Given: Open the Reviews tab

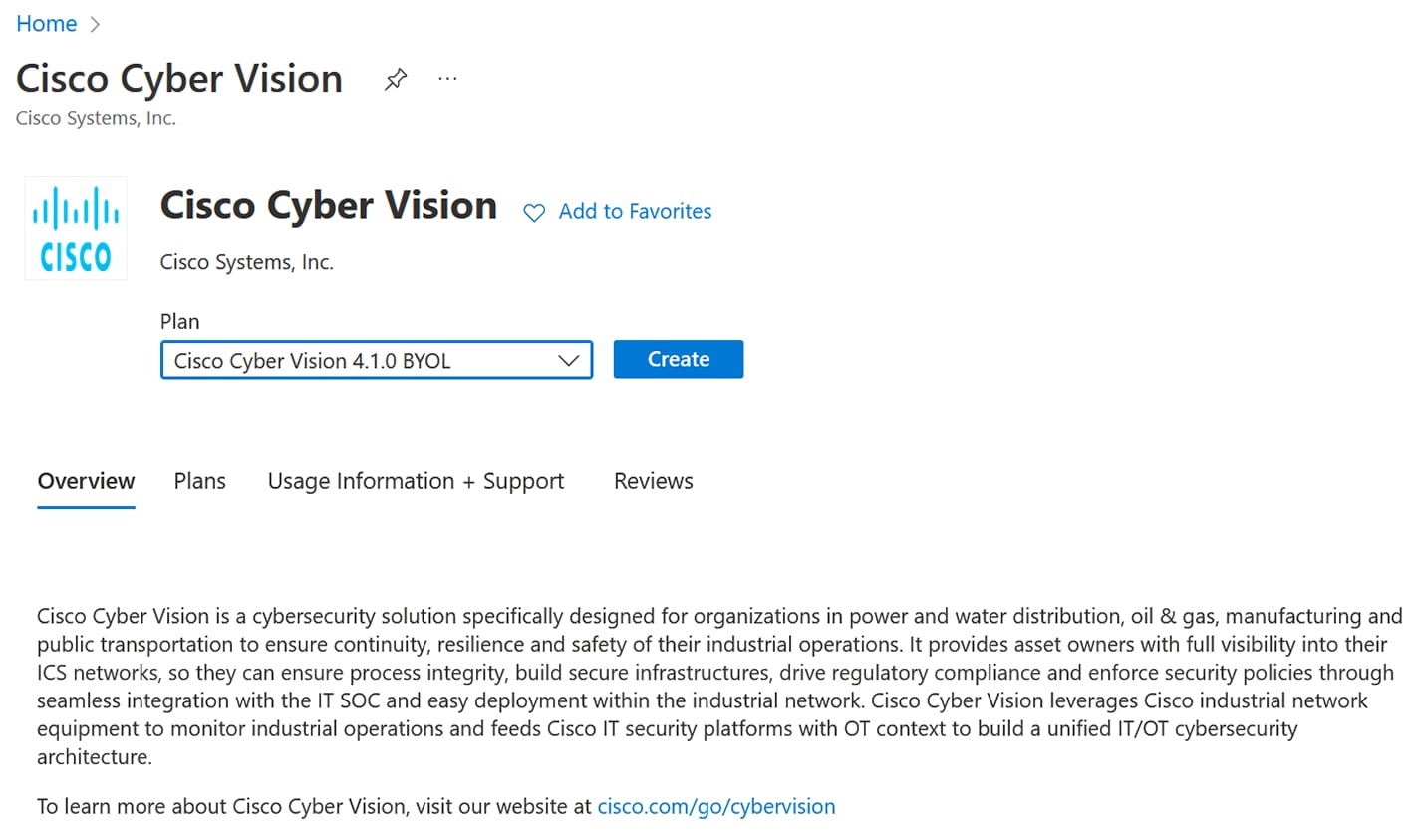Looking at the screenshot, I should tap(653, 481).
